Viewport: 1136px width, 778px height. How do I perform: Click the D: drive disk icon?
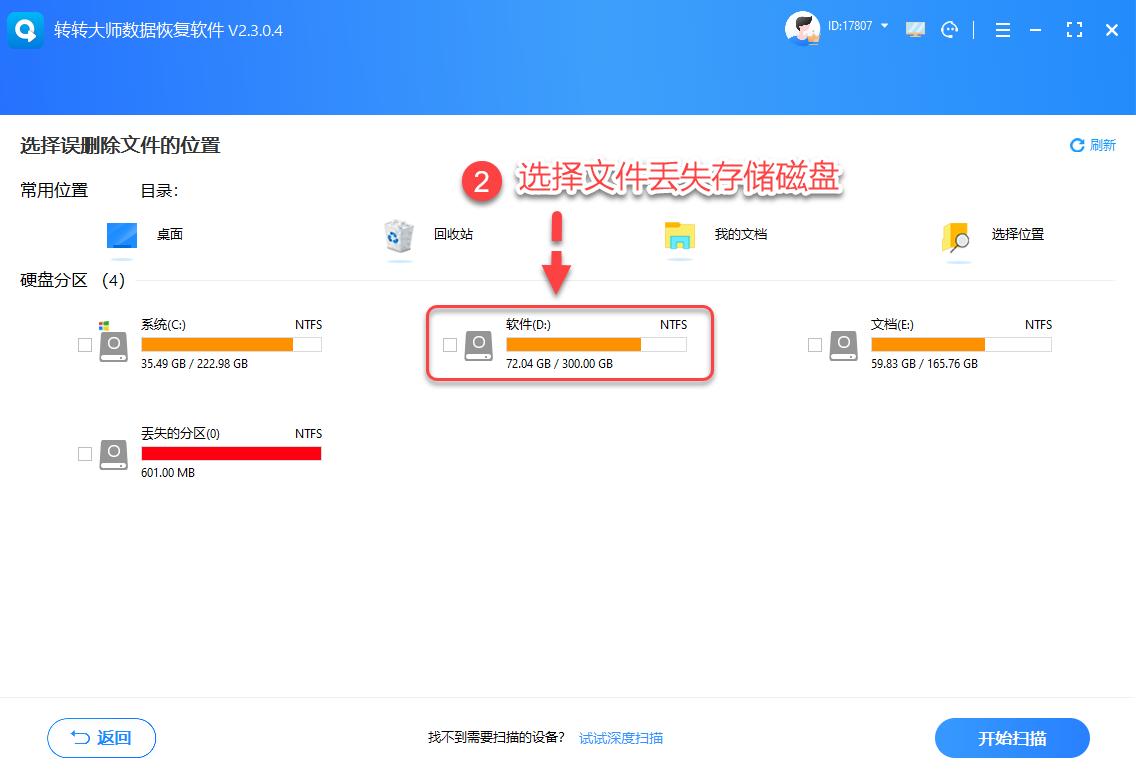click(479, 346)
